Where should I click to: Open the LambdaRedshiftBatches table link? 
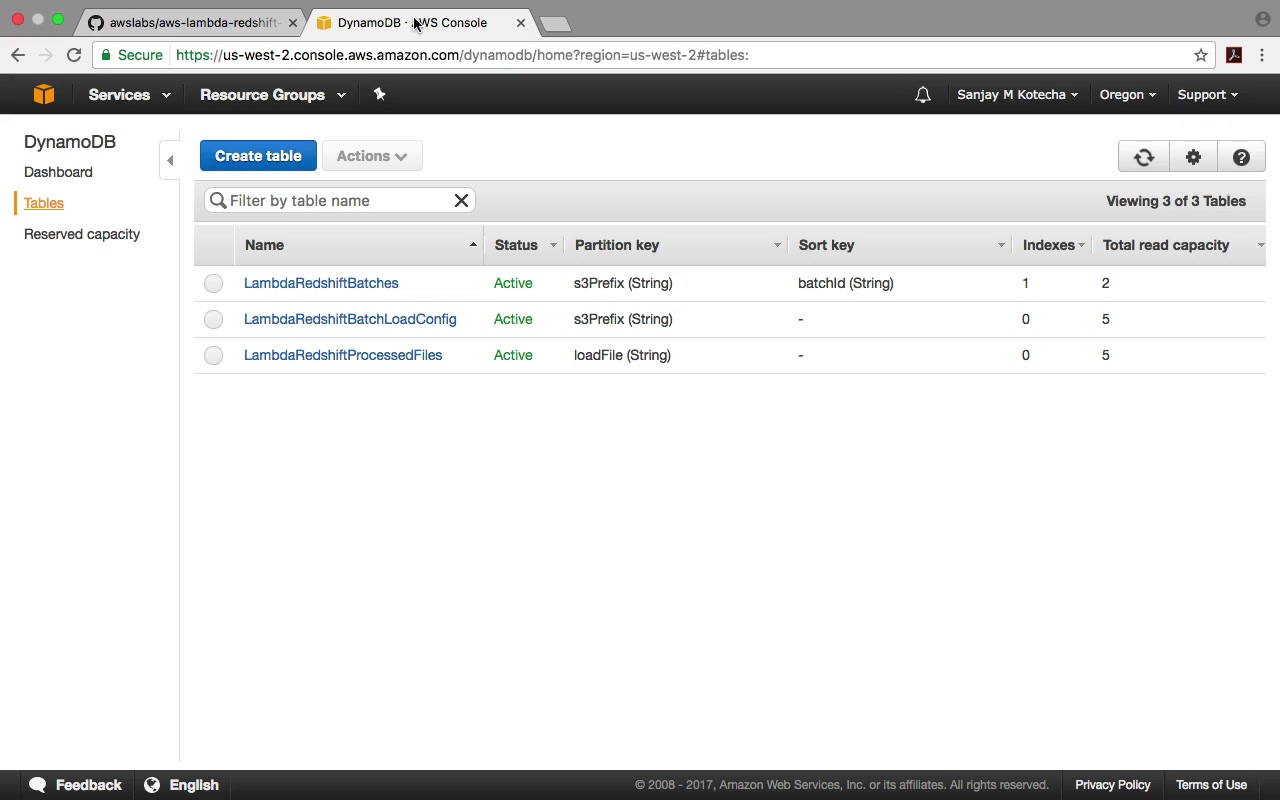click(x=321, y=283)
